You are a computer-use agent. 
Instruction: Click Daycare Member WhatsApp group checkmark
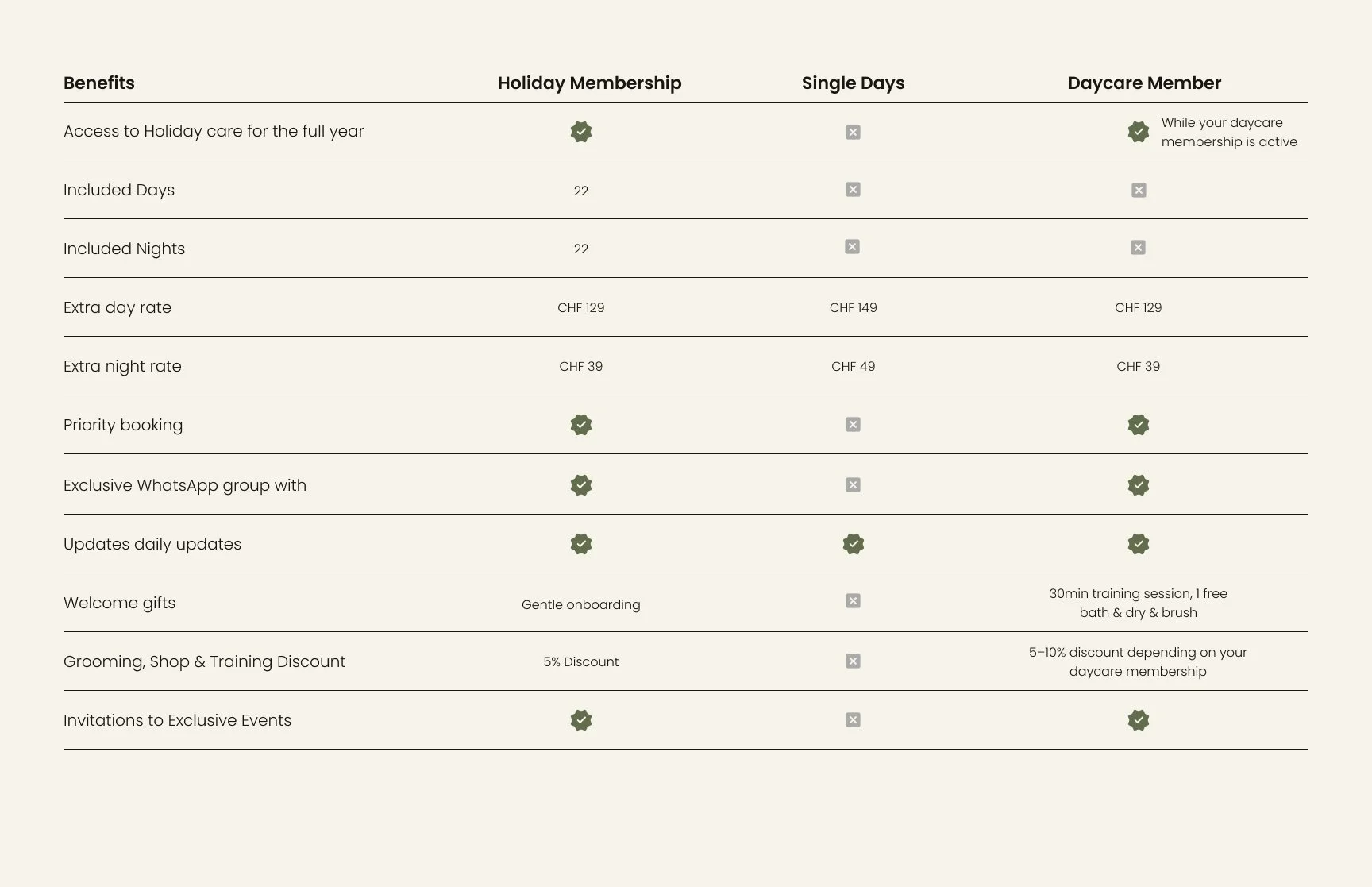1139,485
